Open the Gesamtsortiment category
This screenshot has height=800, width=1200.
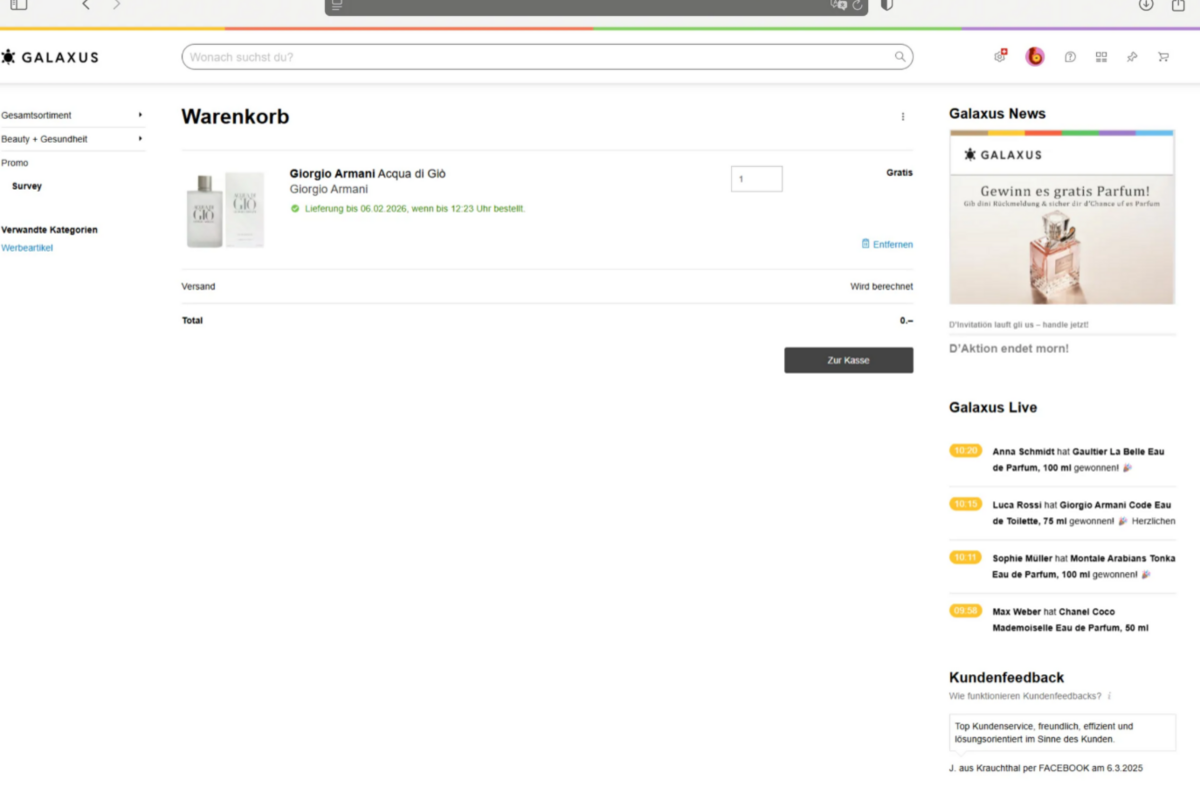(x=36, y=115)
